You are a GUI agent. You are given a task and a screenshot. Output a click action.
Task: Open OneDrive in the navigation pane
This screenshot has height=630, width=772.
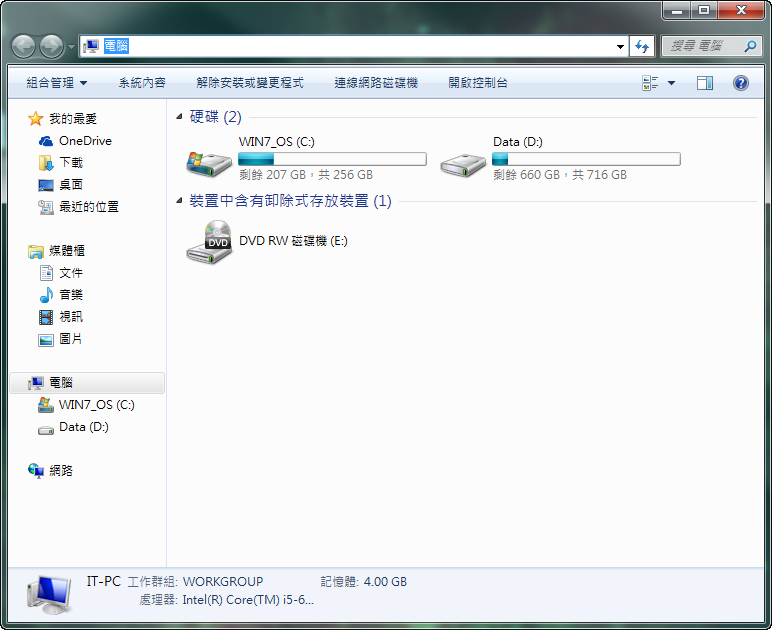(85, 141)
